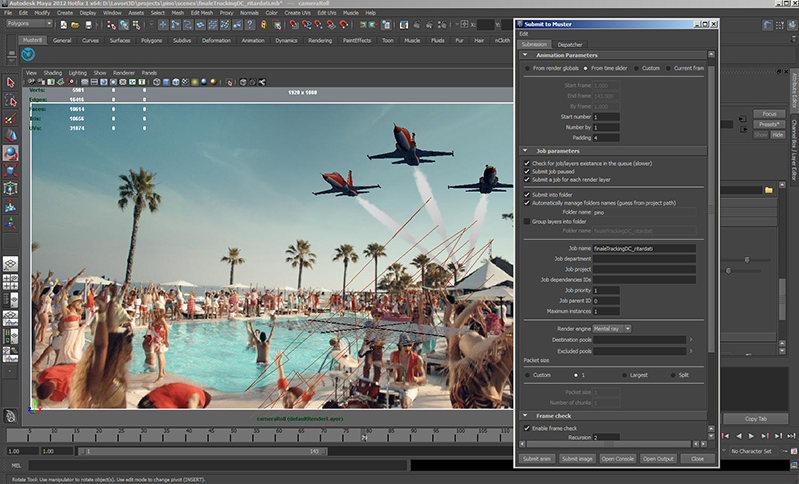
Task: Enable 'Group layers into folder' checkbox
Action: [527, 222]
